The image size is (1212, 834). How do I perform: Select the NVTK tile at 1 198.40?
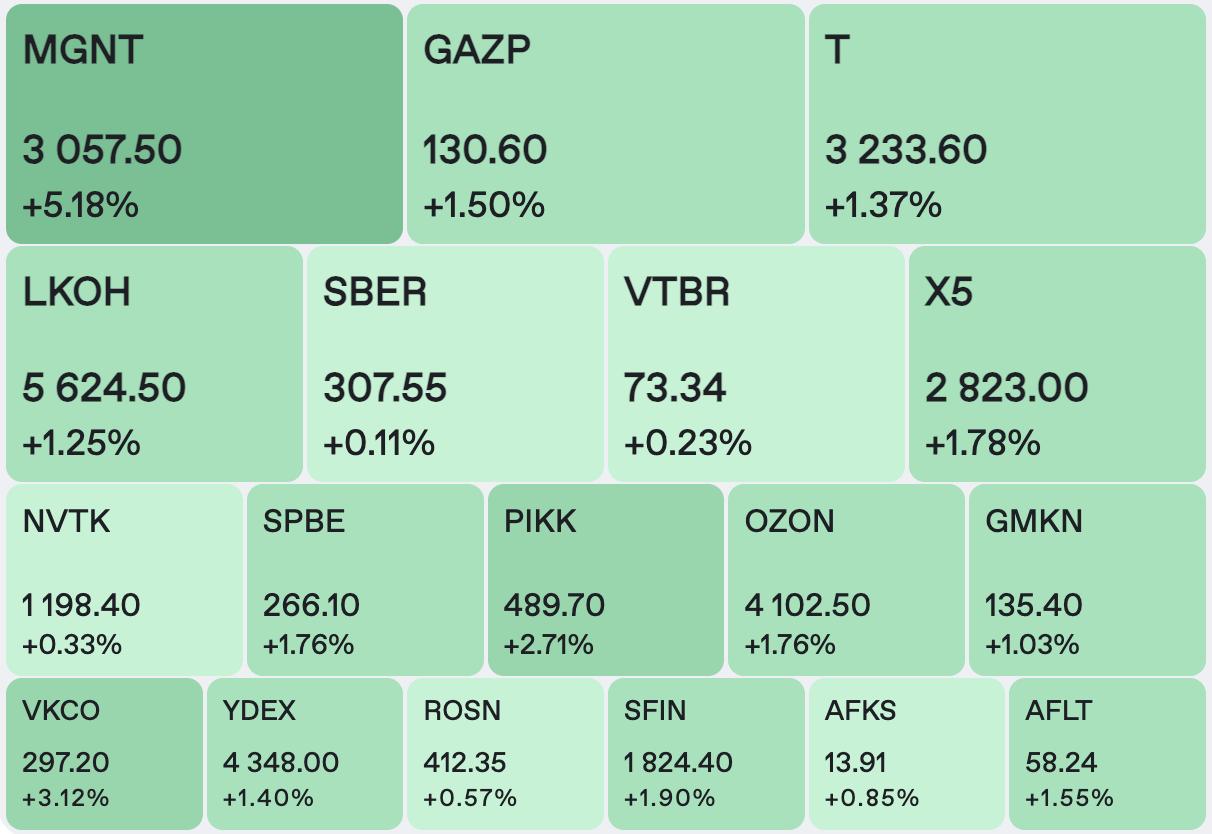[124, 580]
